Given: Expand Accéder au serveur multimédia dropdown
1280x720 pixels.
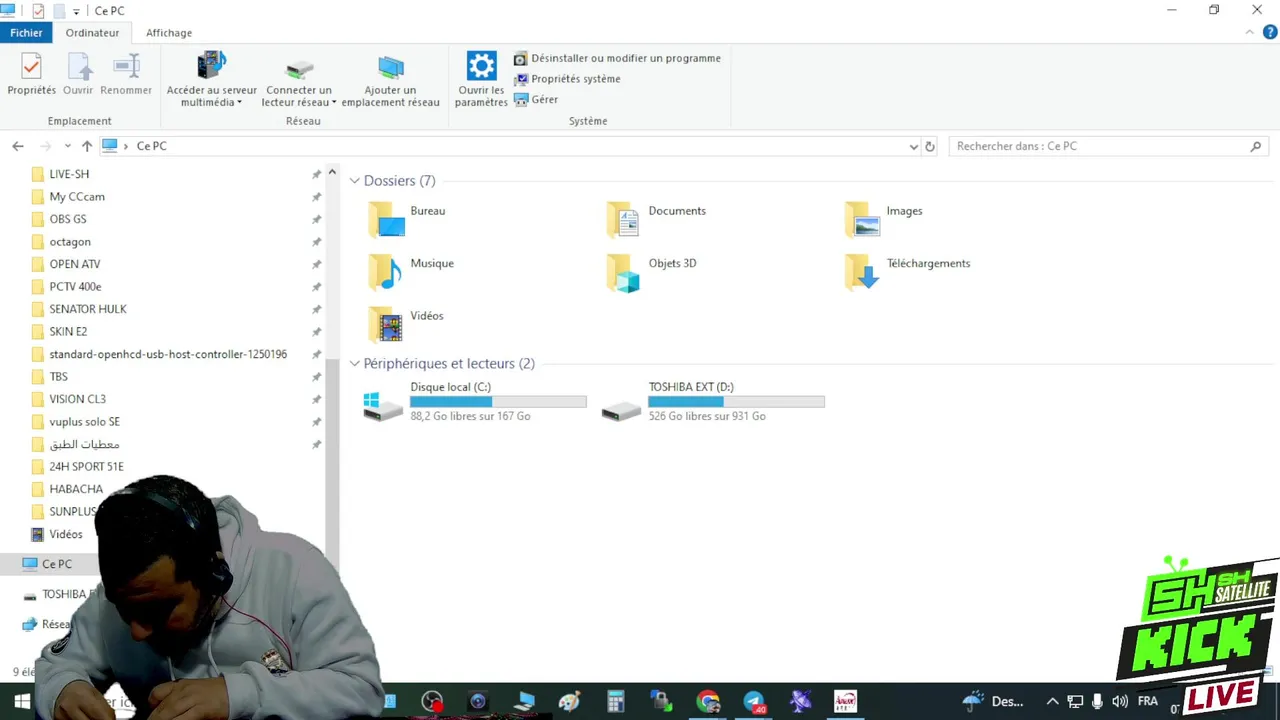Looking at the screenshot, I should [x=239, y=103].
